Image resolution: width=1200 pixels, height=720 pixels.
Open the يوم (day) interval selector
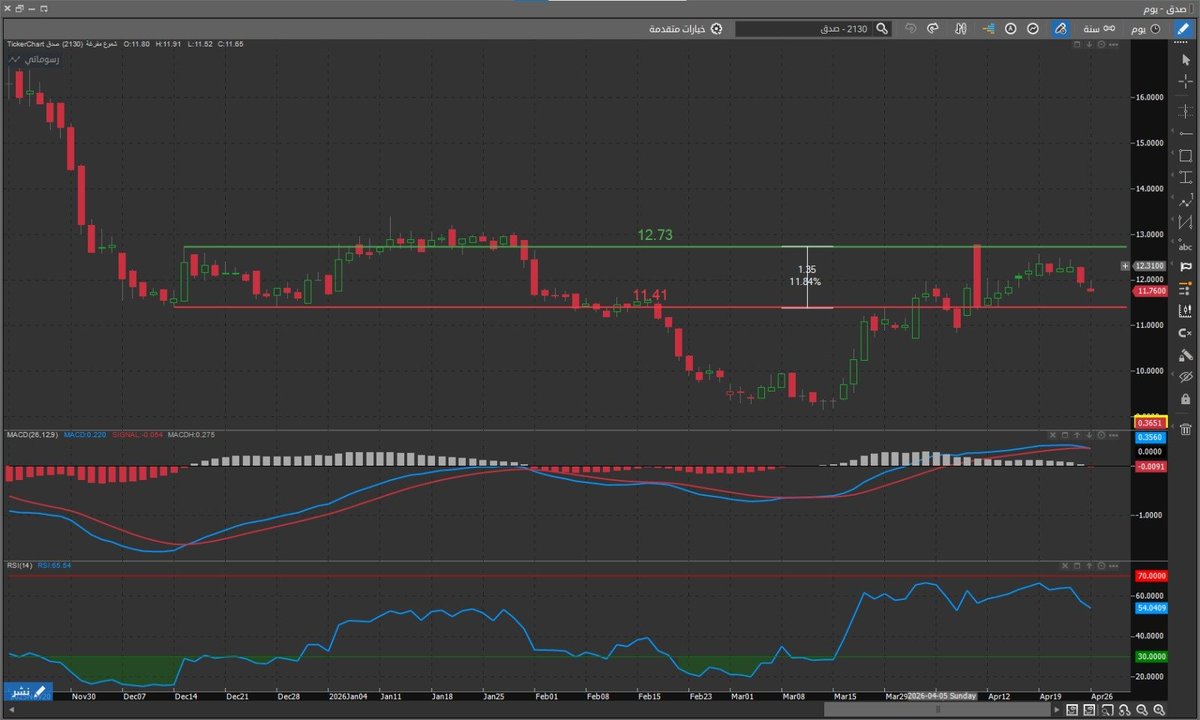[1146, 29]
